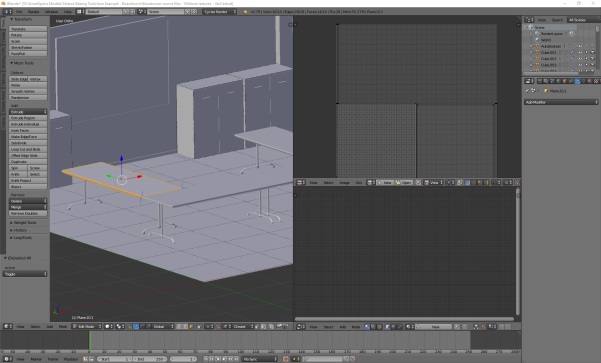Click the node editor horizontal scrollbar
Screen dimensions: 601x363
[404, 319]
